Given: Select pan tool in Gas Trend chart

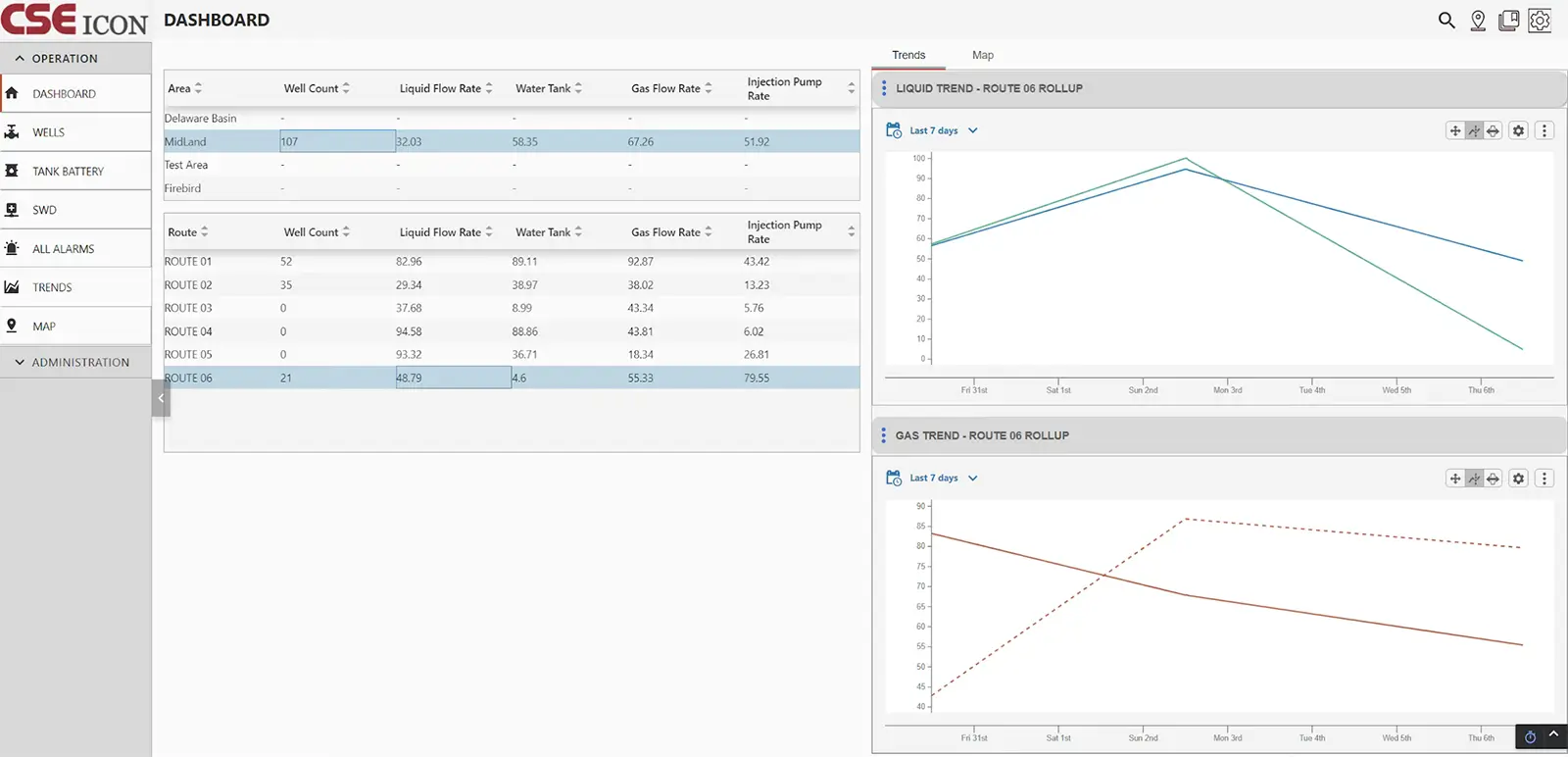Looking at the screenshot, I should [1455, 479].
